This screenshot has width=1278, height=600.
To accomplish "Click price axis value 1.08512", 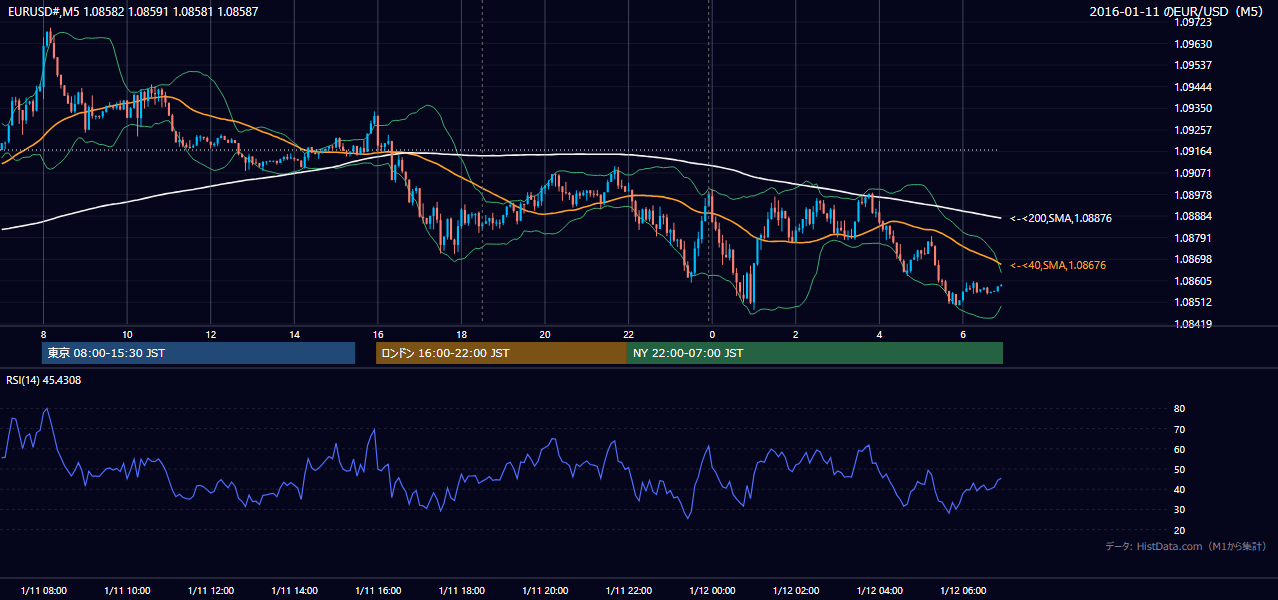I will (x=1194, y=302).
